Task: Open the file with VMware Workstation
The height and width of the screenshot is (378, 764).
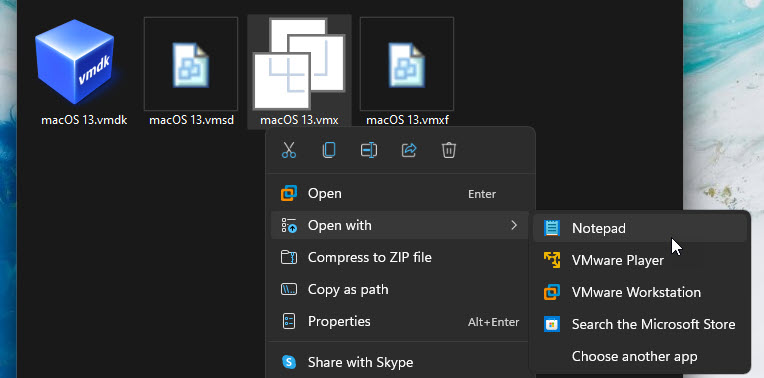Action: click(x=640, y=292)
